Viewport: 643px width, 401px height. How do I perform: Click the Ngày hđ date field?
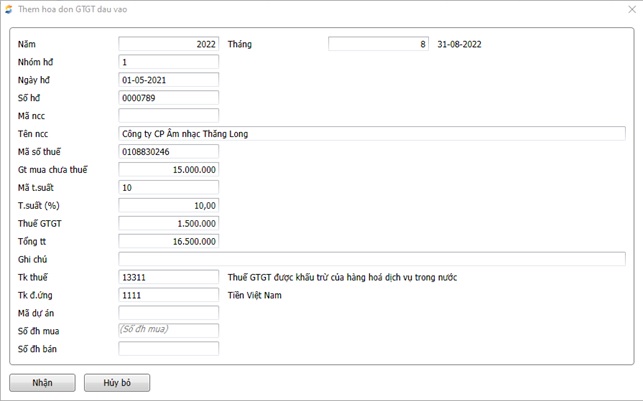coord(168,80)
